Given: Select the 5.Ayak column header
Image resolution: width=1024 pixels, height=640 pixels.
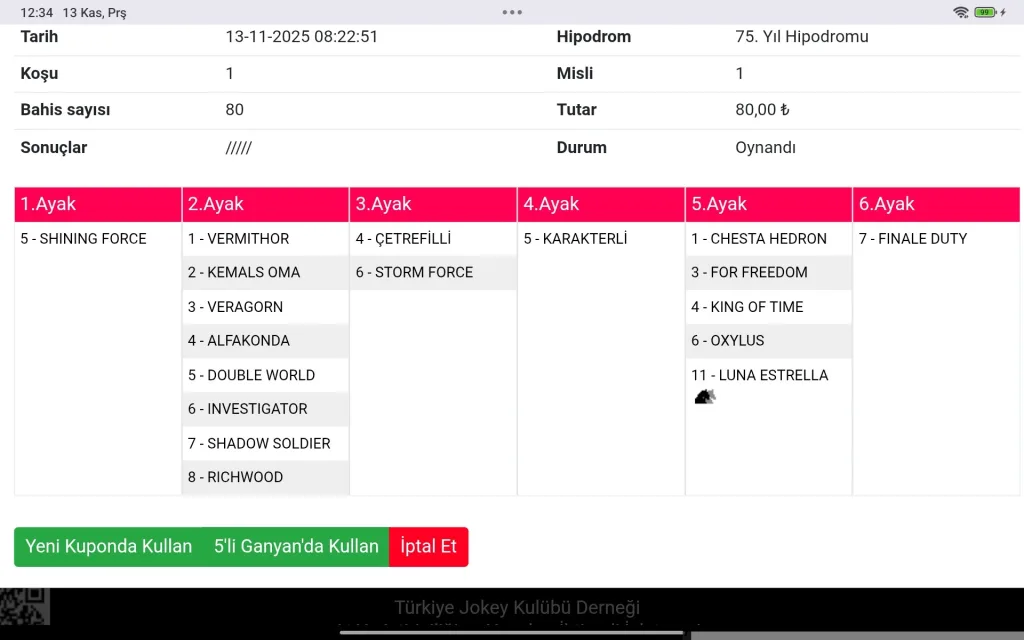Looking at the screenshot, I should (x=768, y=204).
